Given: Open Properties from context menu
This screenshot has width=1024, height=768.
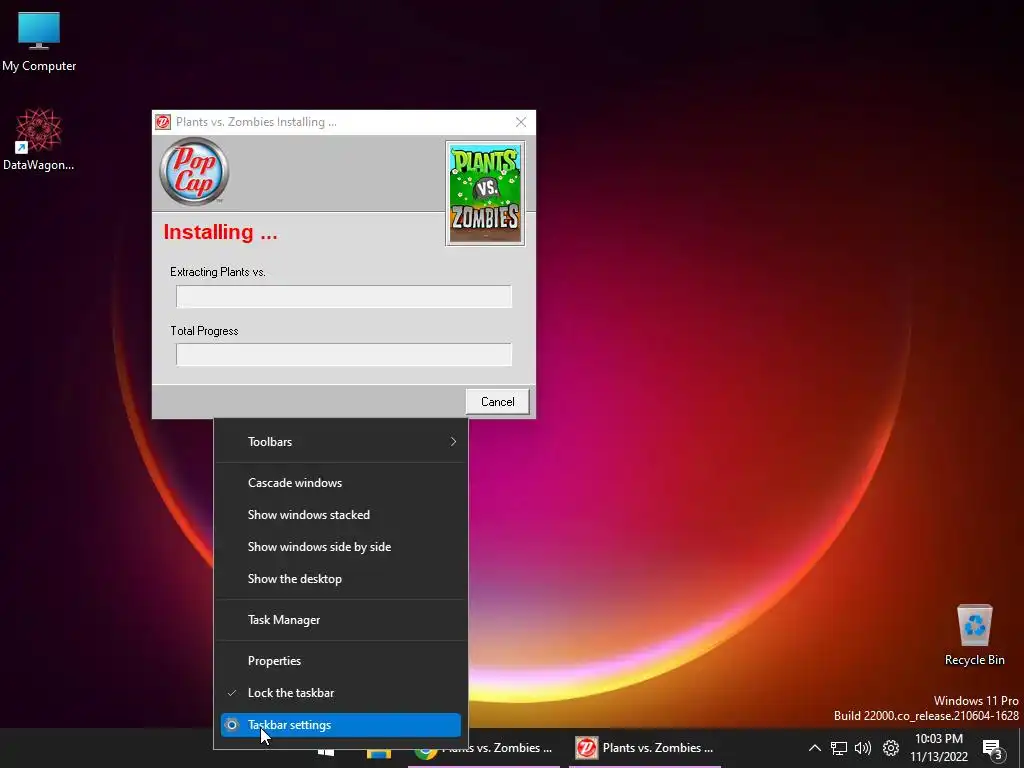Looking at the screenshot, I should (x=341, y=662).
